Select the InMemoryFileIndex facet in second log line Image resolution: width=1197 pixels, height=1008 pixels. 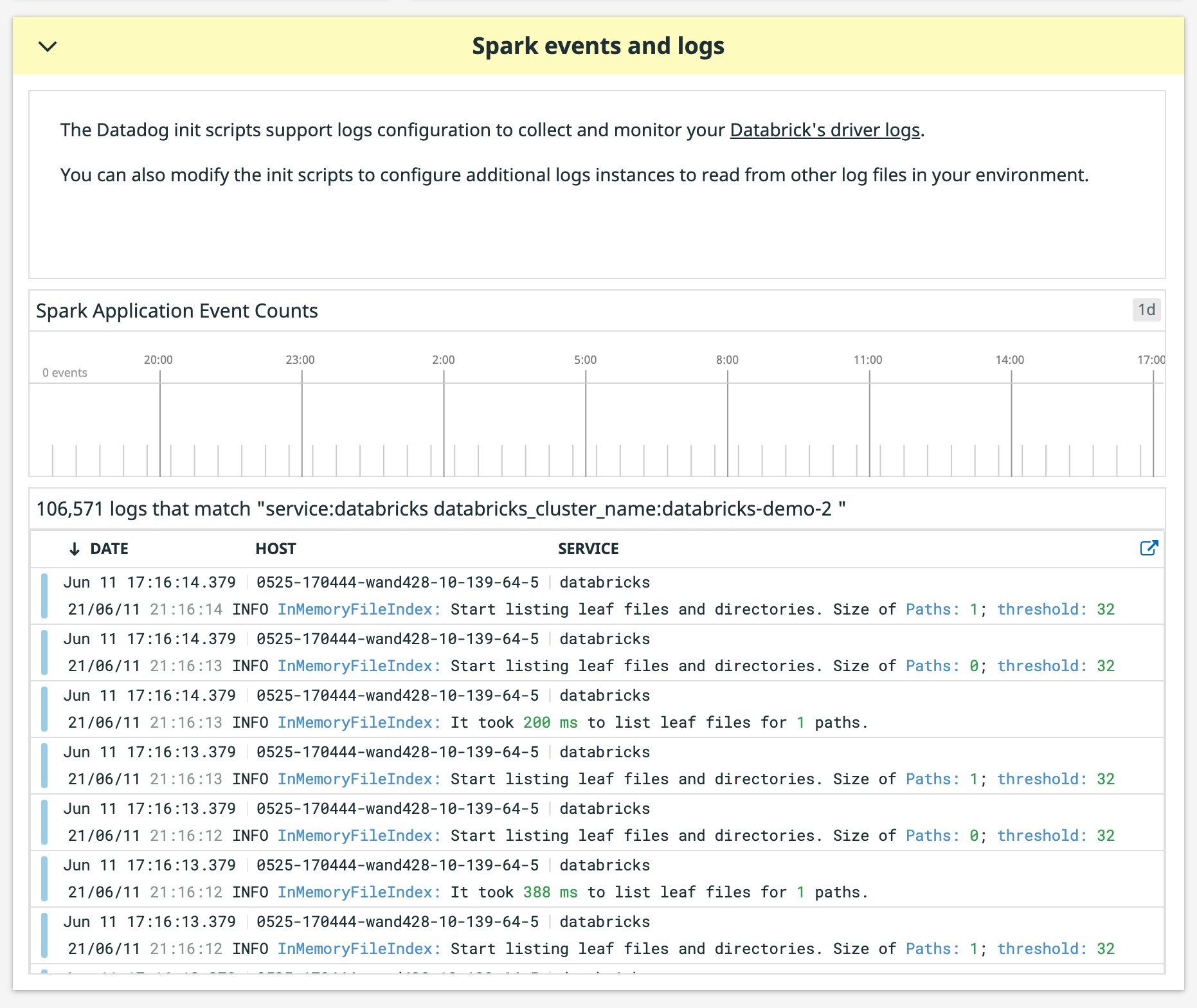pos(357,665)
